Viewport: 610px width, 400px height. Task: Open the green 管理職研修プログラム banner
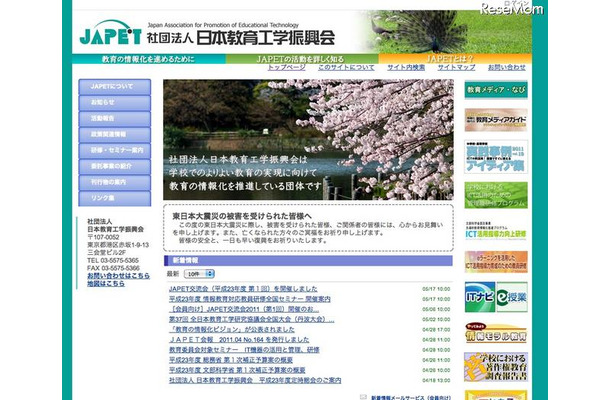(496, 195)
